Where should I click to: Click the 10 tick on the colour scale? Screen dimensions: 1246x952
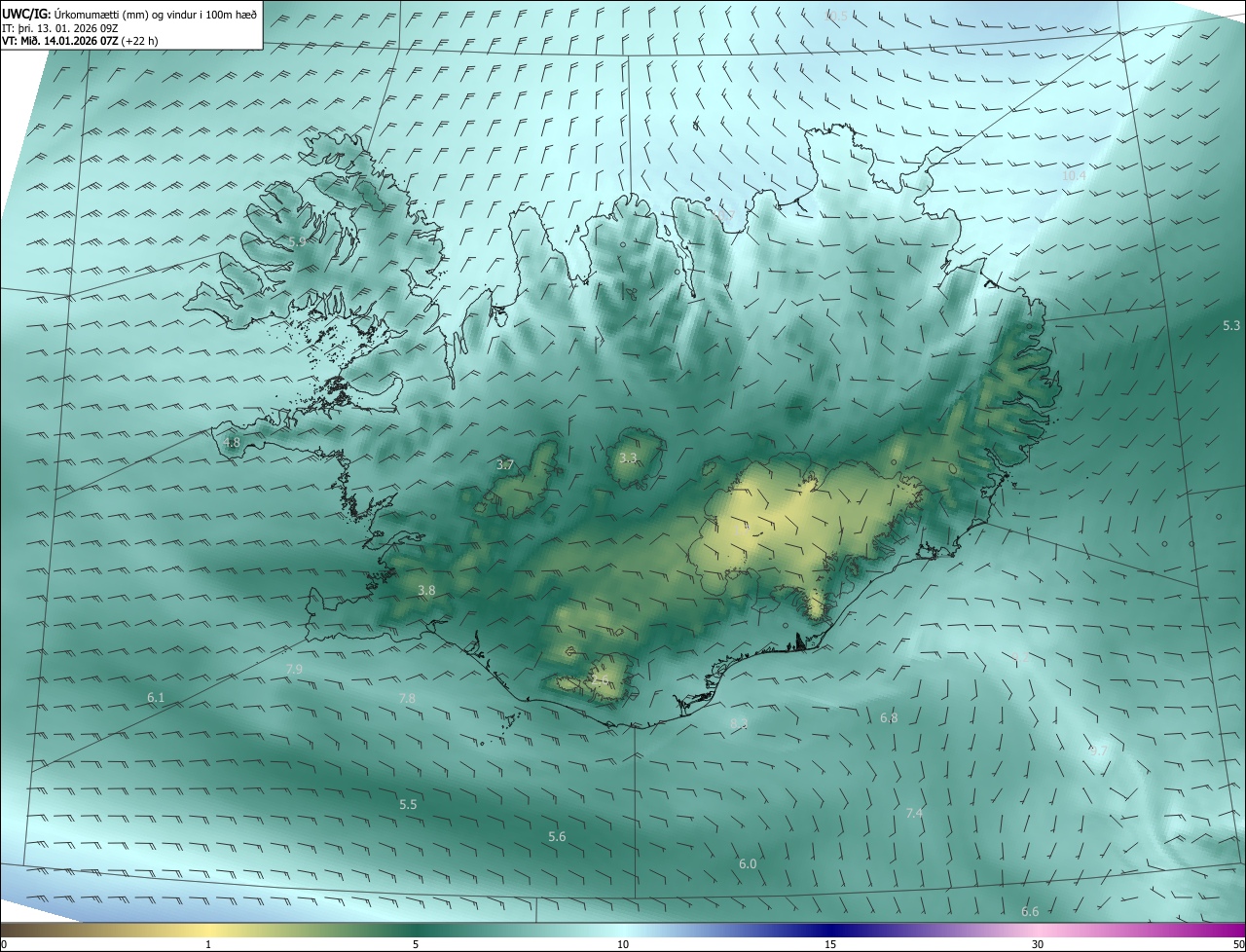click(x=623, y=944)
